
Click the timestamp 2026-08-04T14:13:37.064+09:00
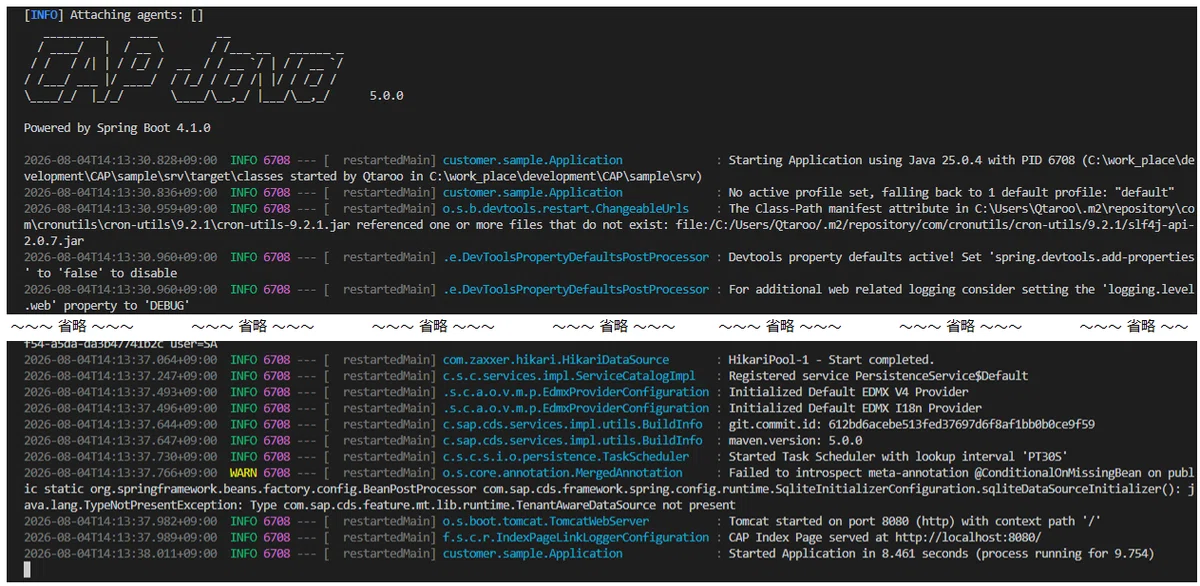coord(121,360)
